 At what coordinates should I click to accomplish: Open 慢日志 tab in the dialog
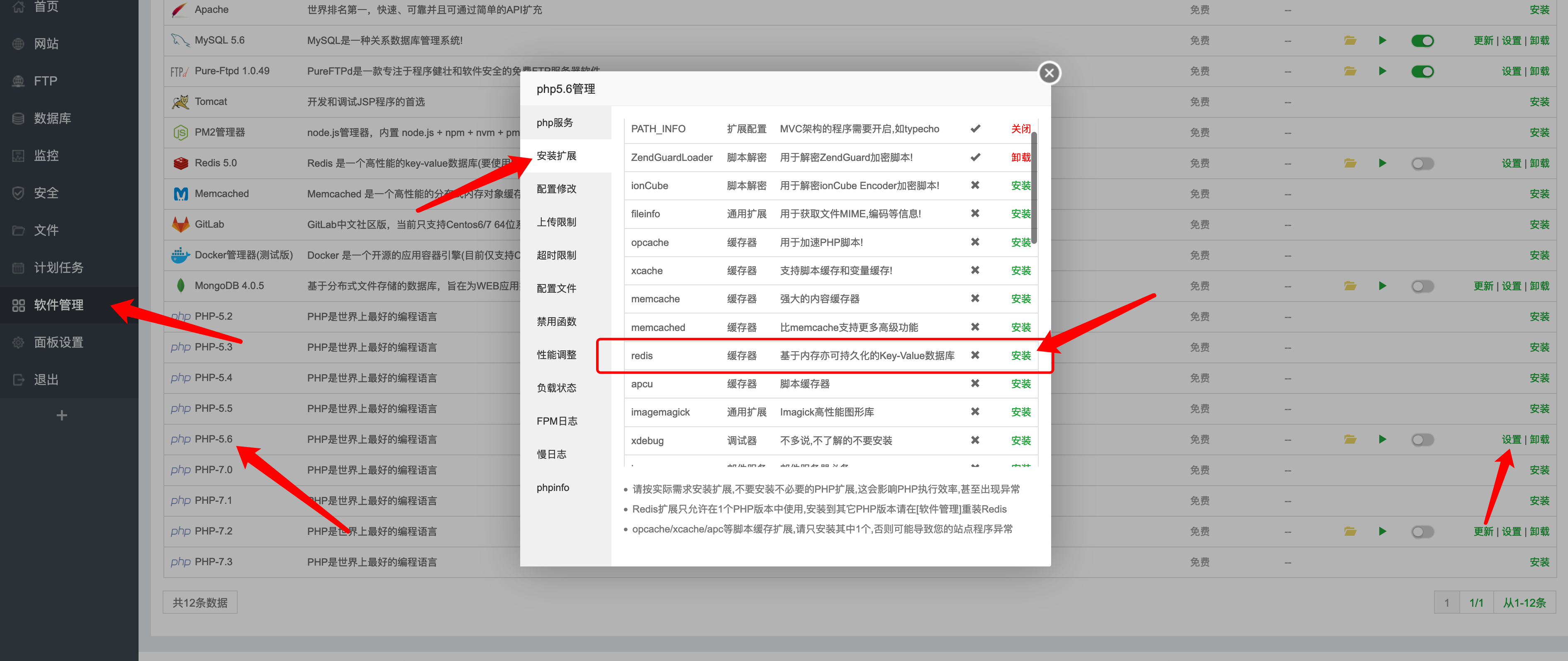pyautogui.click(x=565, y=454)
